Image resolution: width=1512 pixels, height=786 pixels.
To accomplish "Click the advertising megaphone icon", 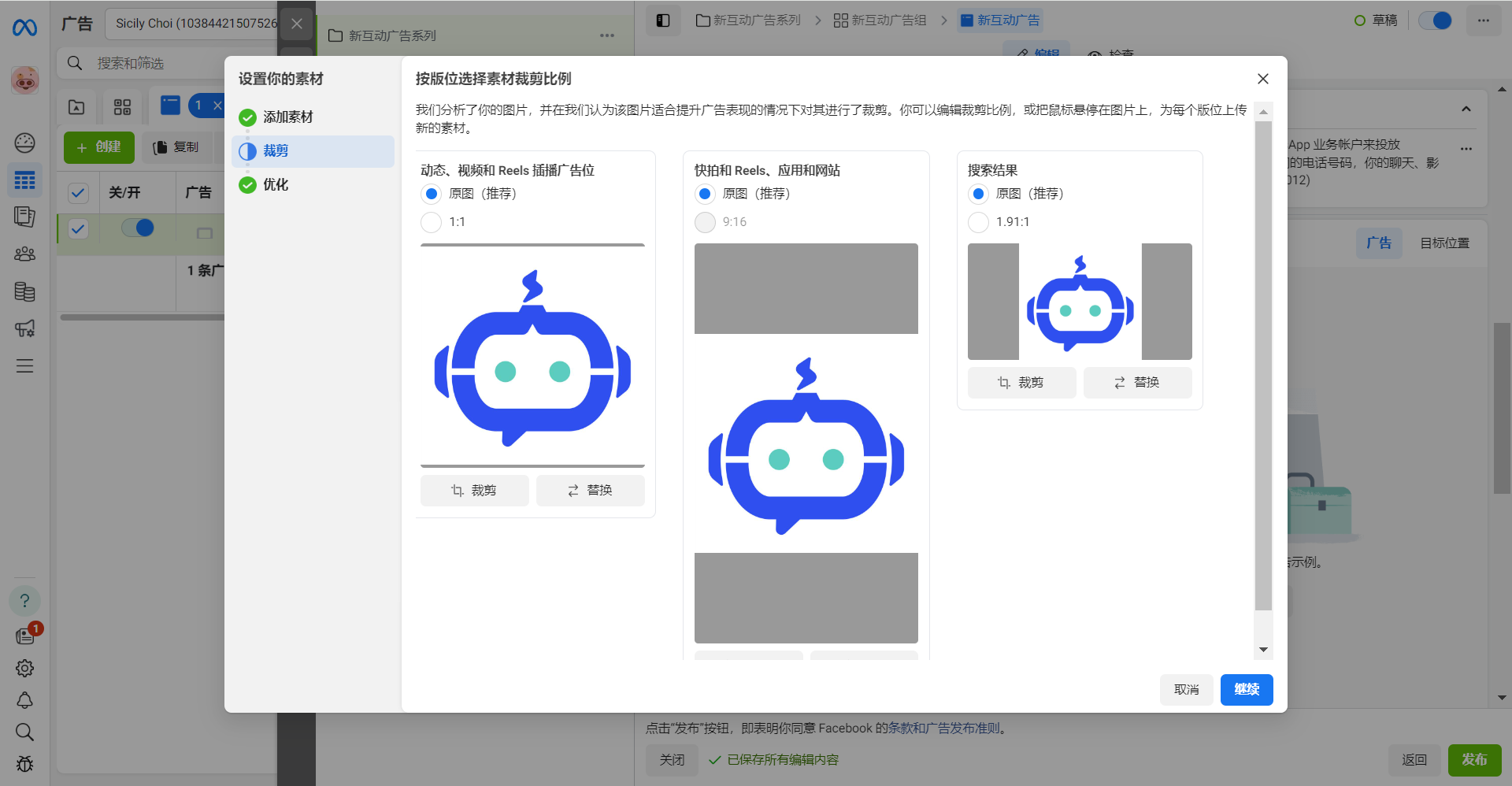I will (x=24, y=328).
